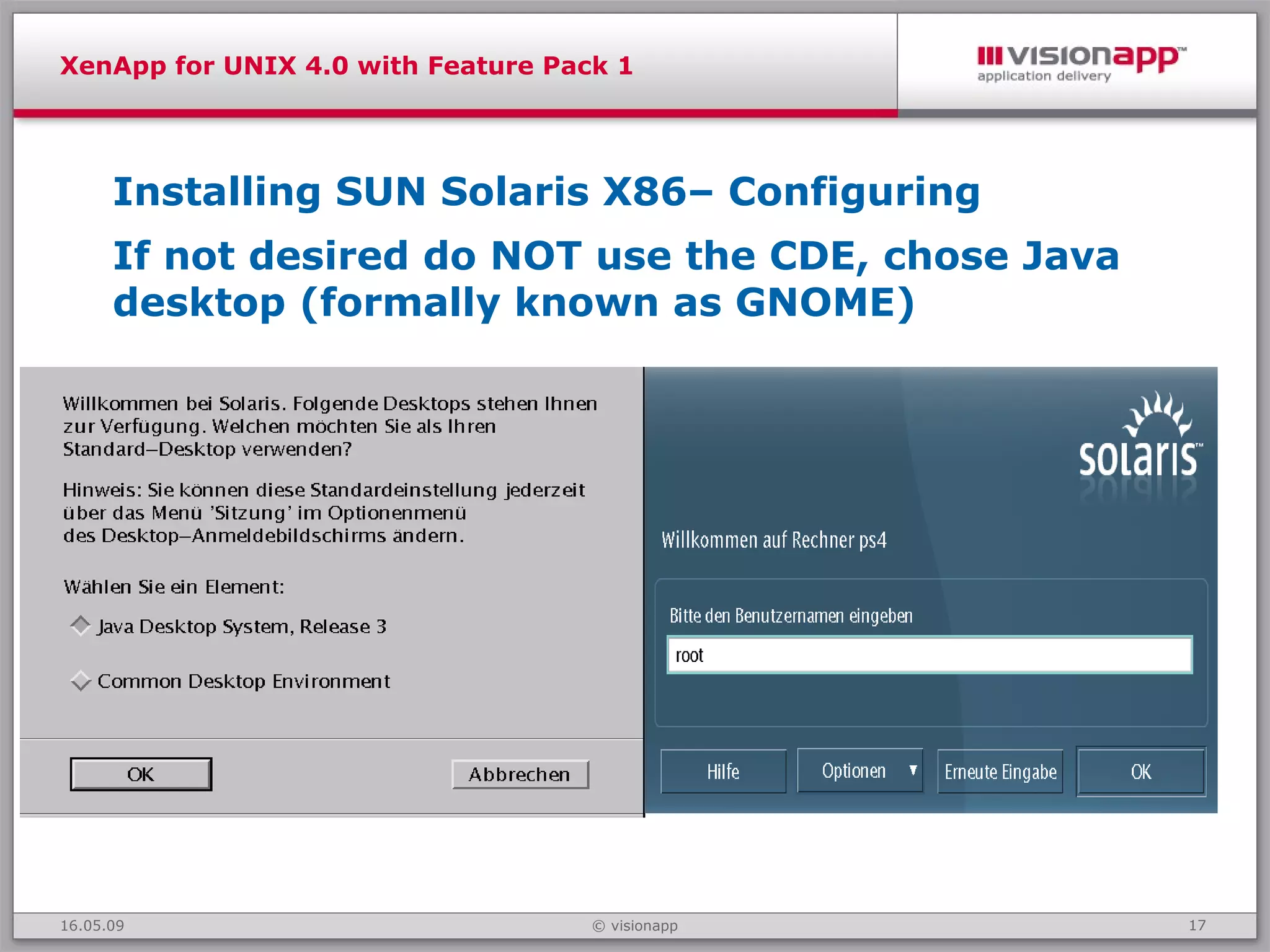Expand the Optionen dropdown menu
1270x952 pixels.
860,770
